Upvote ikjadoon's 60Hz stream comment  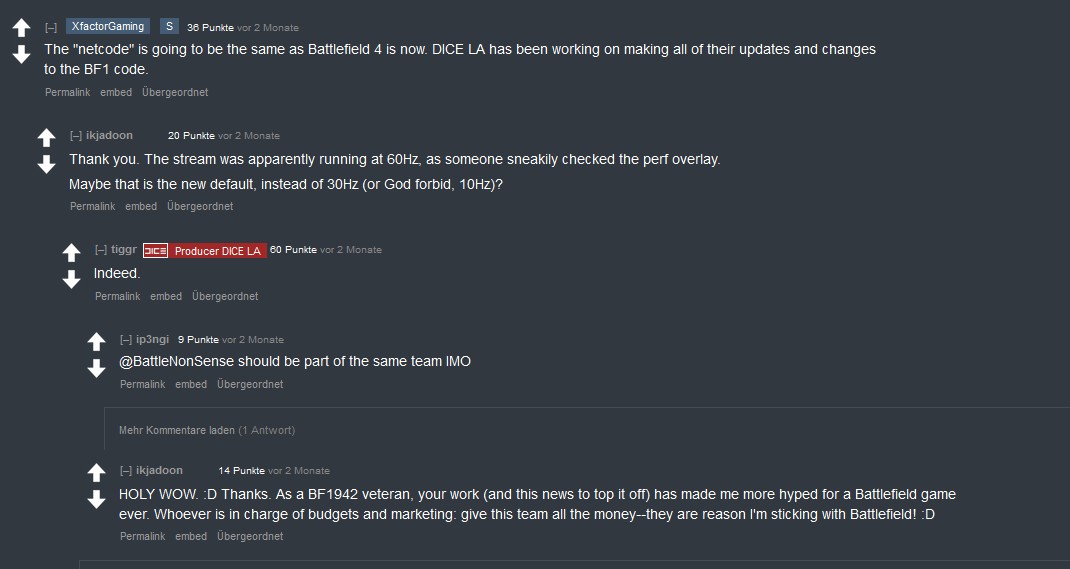tap(46, 138)
